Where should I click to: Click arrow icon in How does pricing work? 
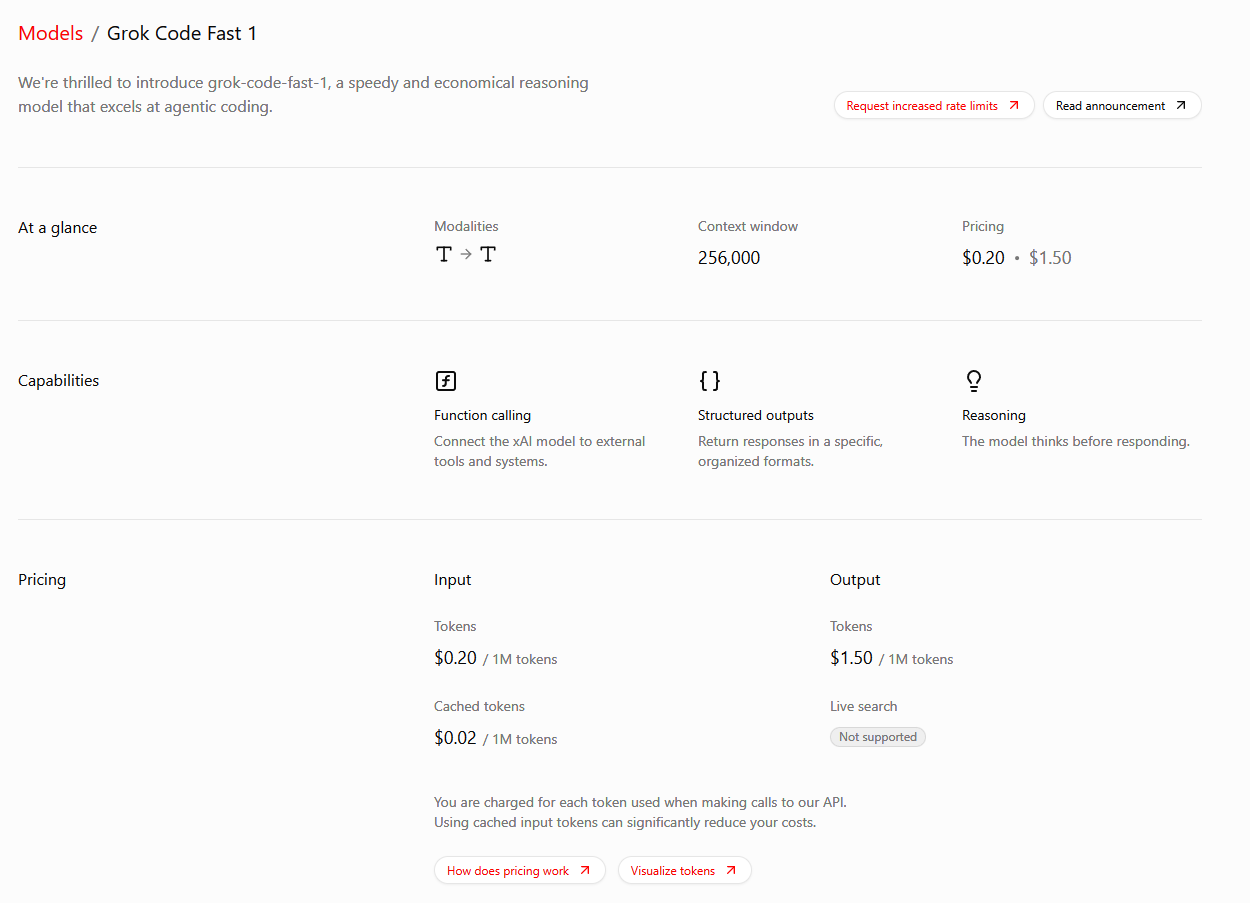[x=585, y=870]
